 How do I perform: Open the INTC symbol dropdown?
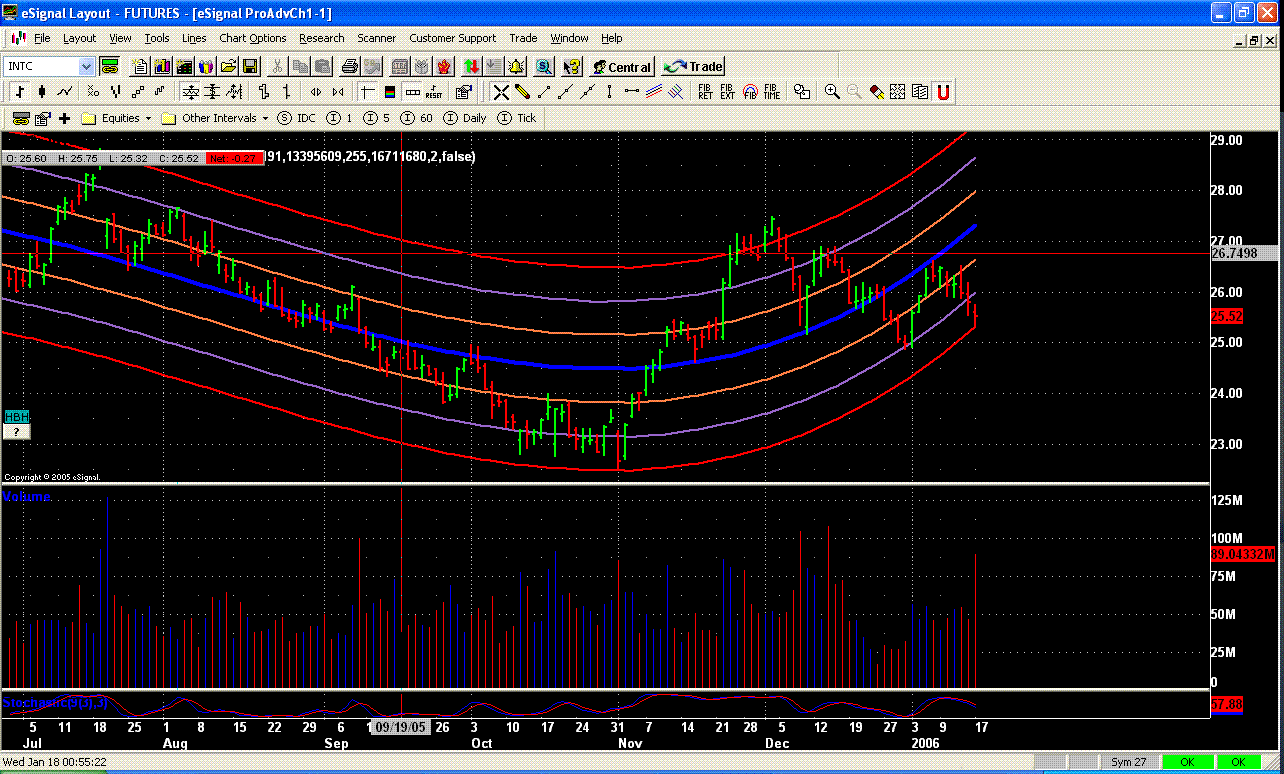pyautogui.click(x=88, y=66)
